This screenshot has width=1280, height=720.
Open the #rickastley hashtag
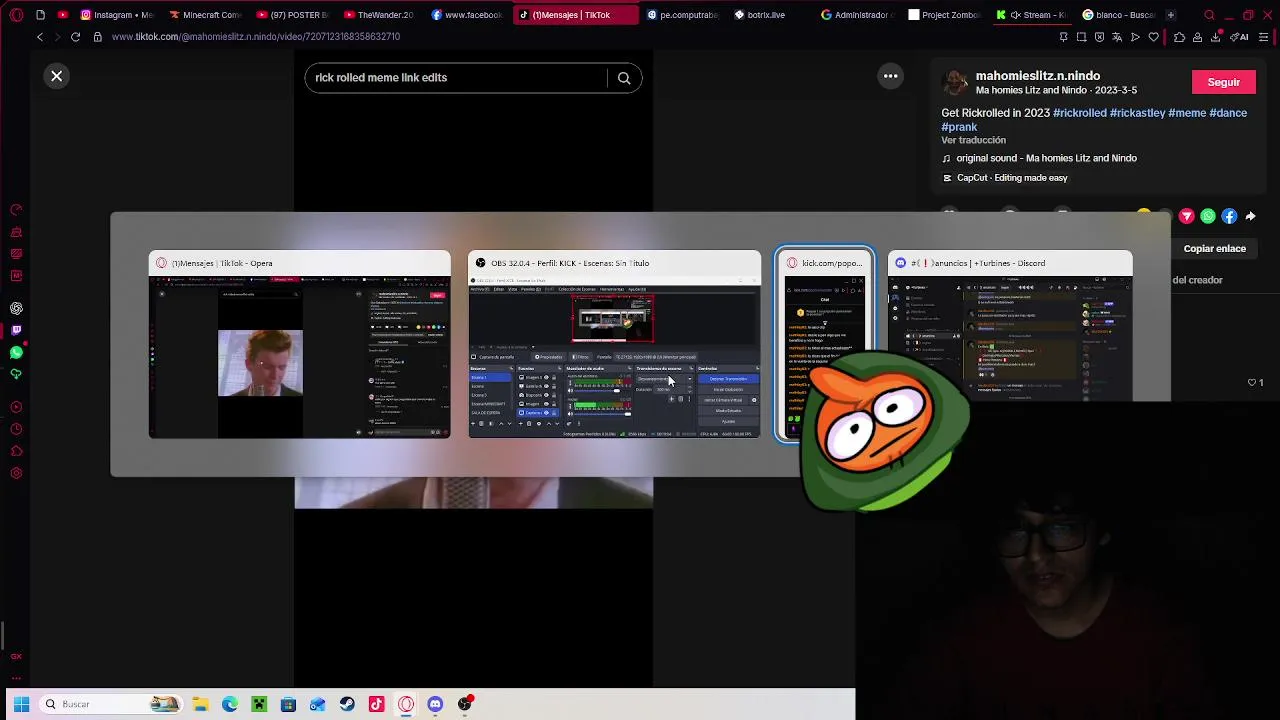point(1137,113)
